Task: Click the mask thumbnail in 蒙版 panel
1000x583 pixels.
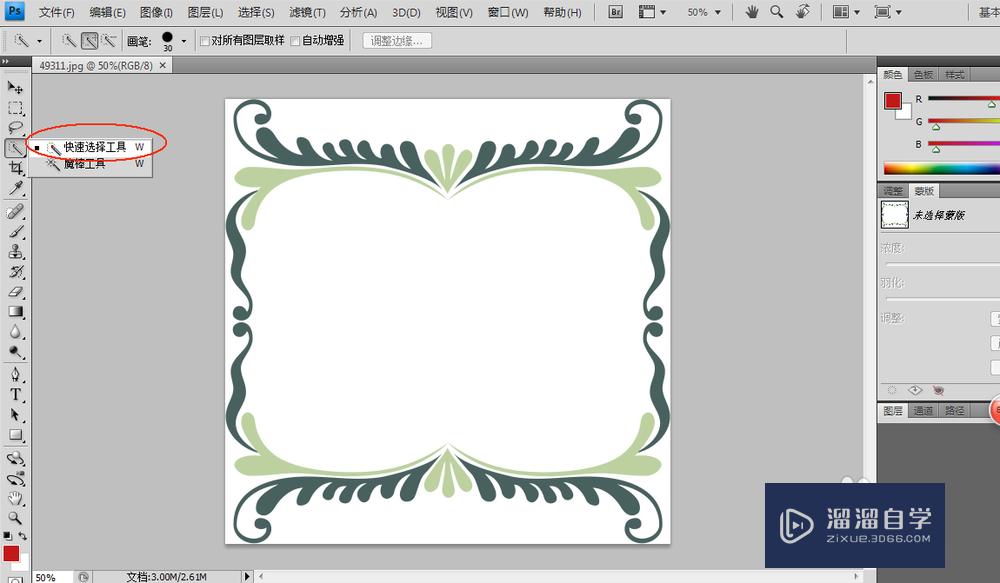Action: click(894, 215)
